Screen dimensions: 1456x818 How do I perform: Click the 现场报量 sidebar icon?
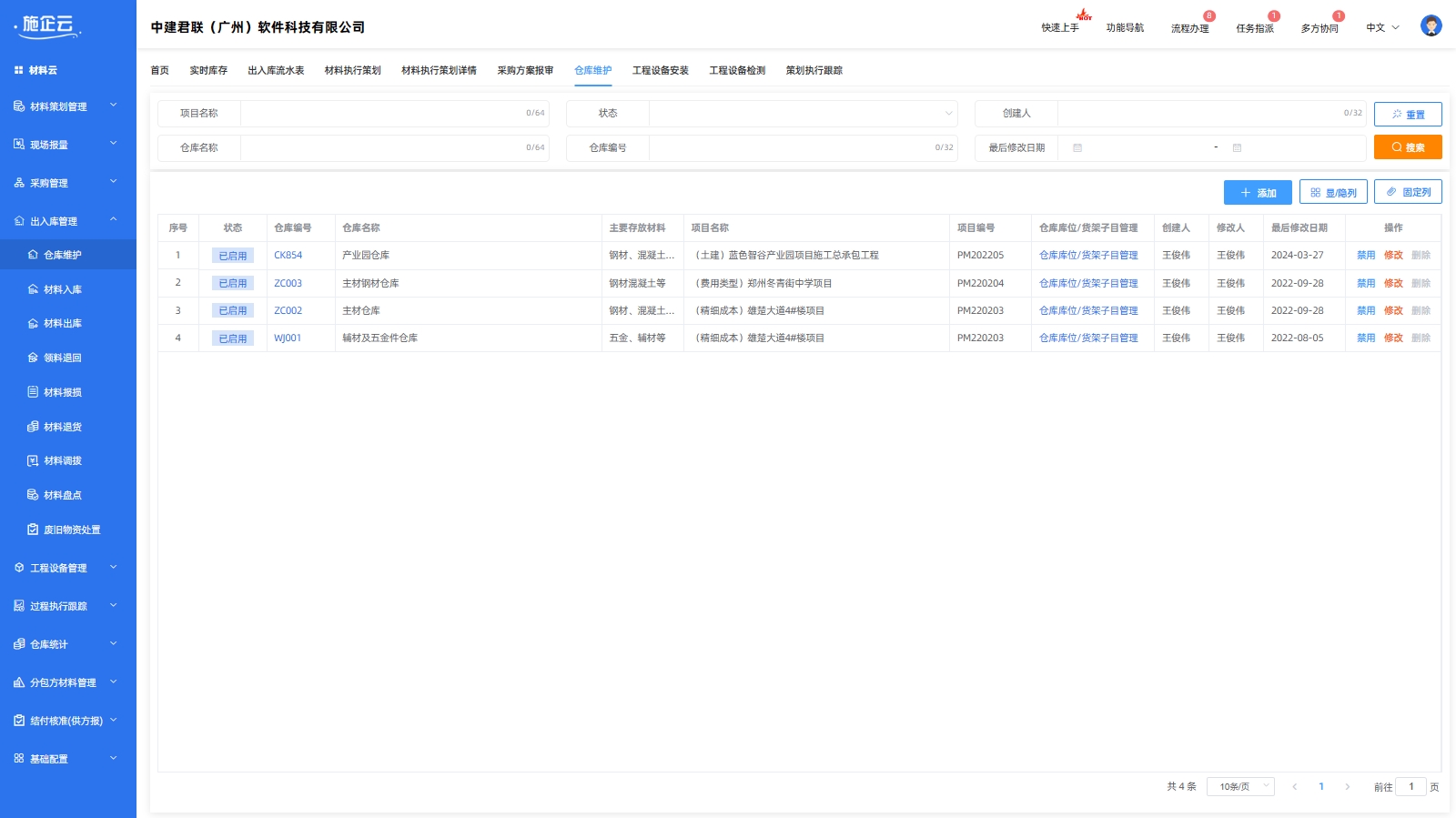click(x=19, y=145)
